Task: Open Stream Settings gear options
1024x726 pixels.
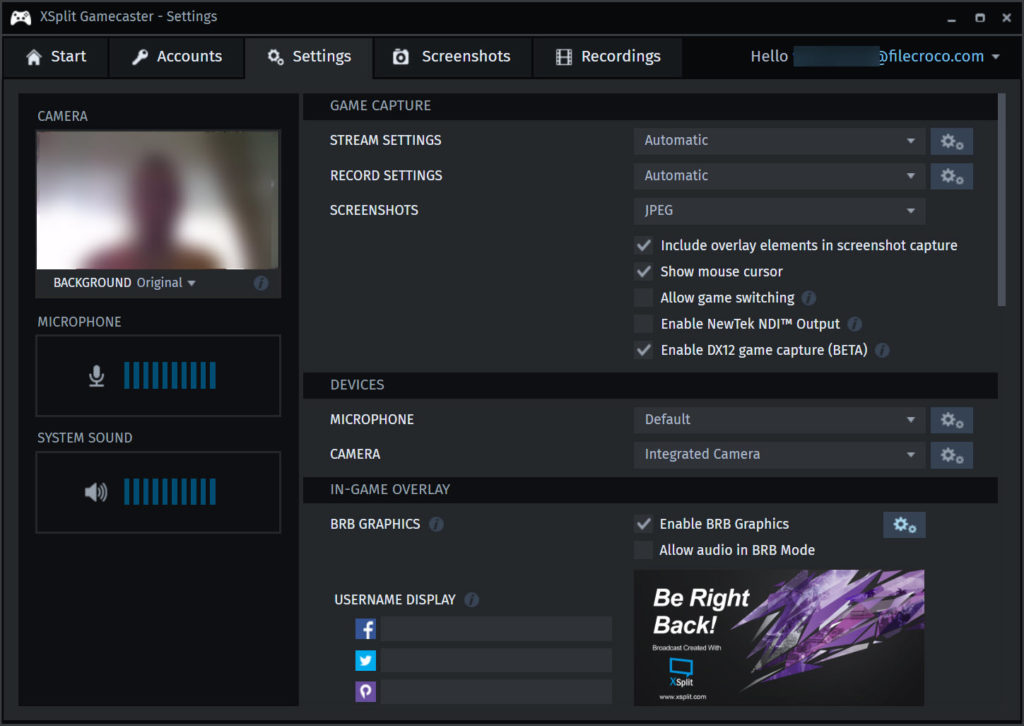Action: [x=952, y=141]
